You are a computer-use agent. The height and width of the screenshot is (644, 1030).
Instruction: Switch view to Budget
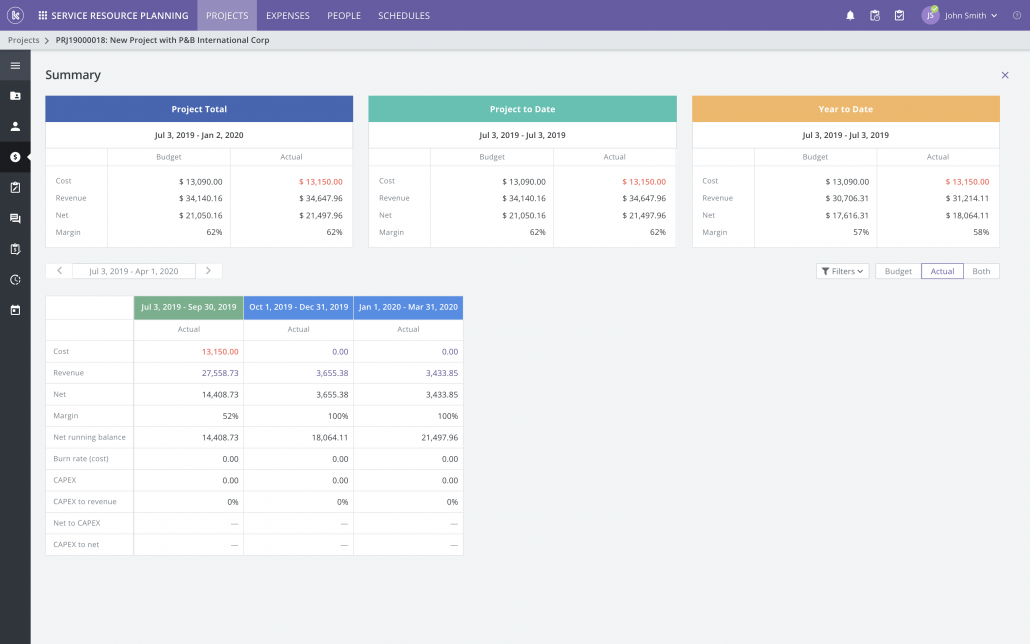tap(898, 271)
